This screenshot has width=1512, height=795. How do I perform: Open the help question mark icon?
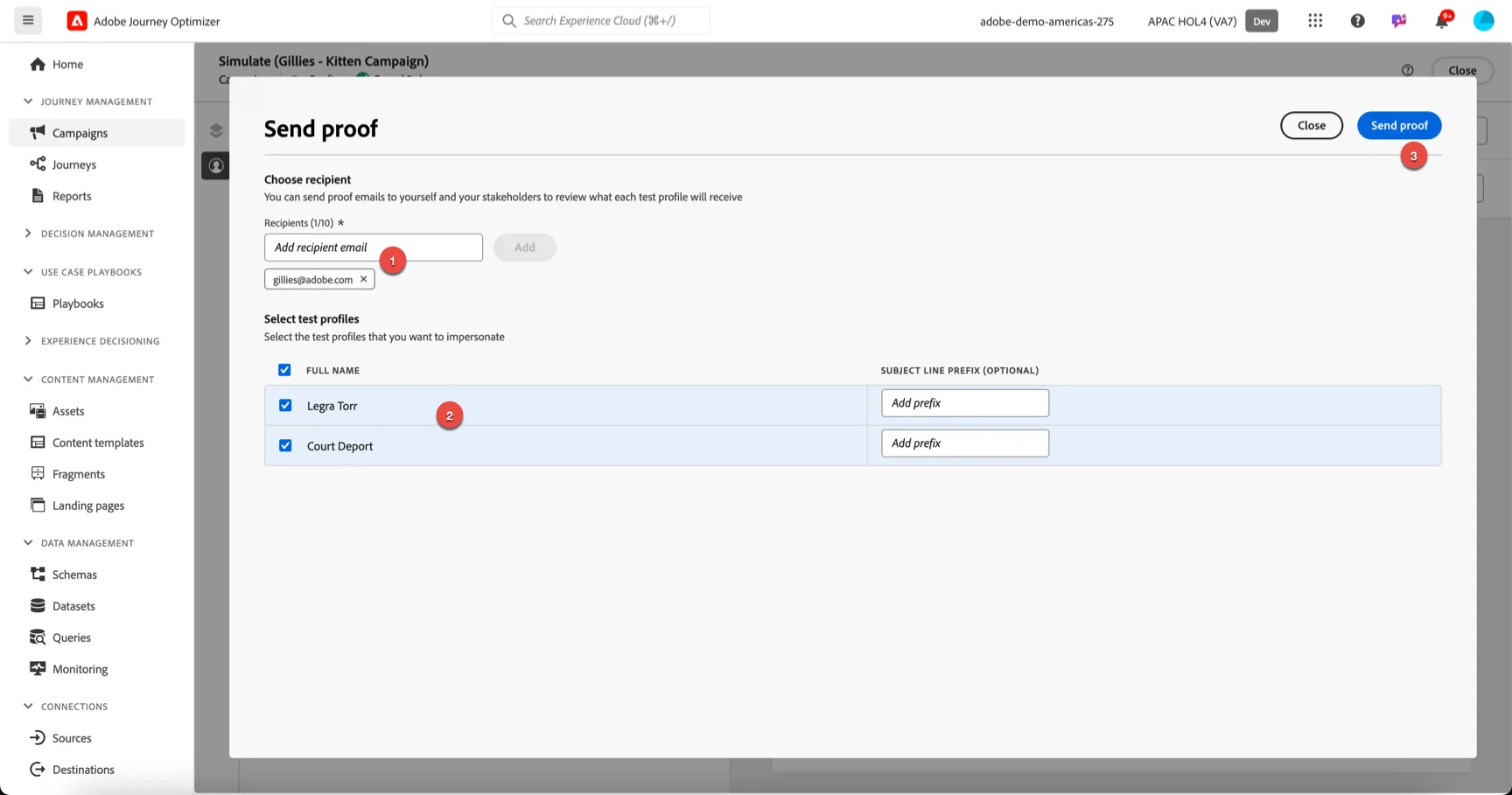click(1357, 20)
